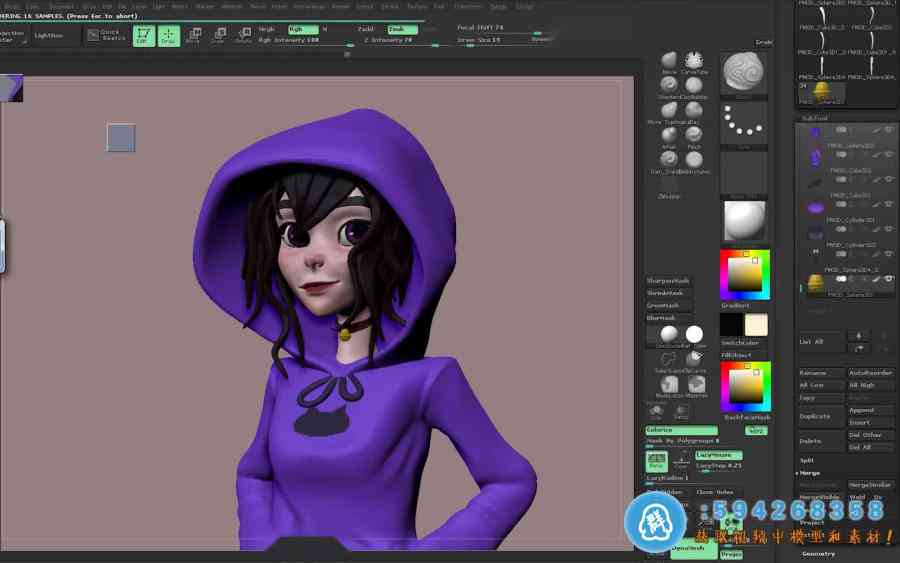The image size is (900, 563).
Task: Choose the MaskPen brush icon
Action: [x=695, y=384]
